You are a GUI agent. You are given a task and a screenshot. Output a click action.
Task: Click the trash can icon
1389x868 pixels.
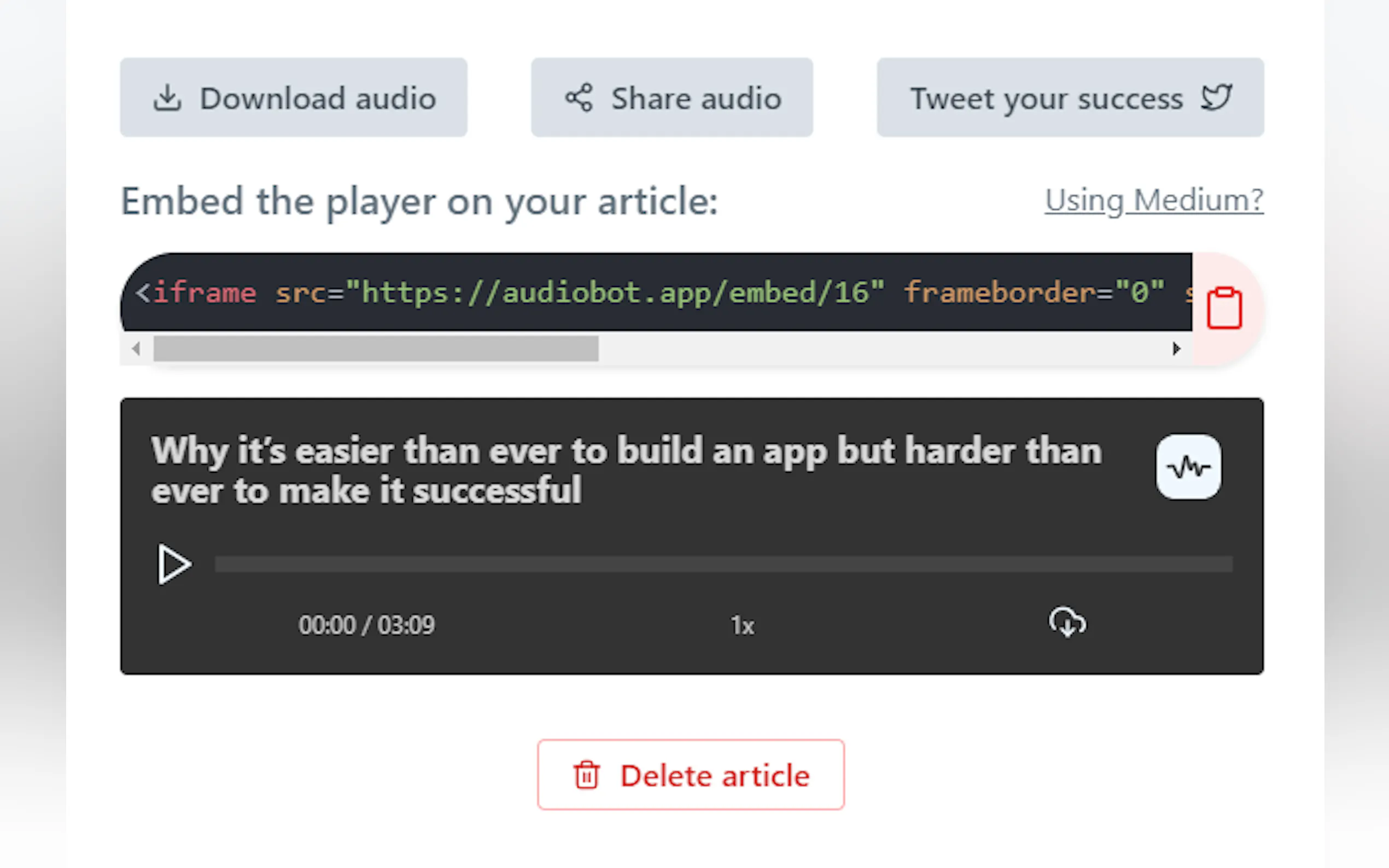(x=586, y=775)
